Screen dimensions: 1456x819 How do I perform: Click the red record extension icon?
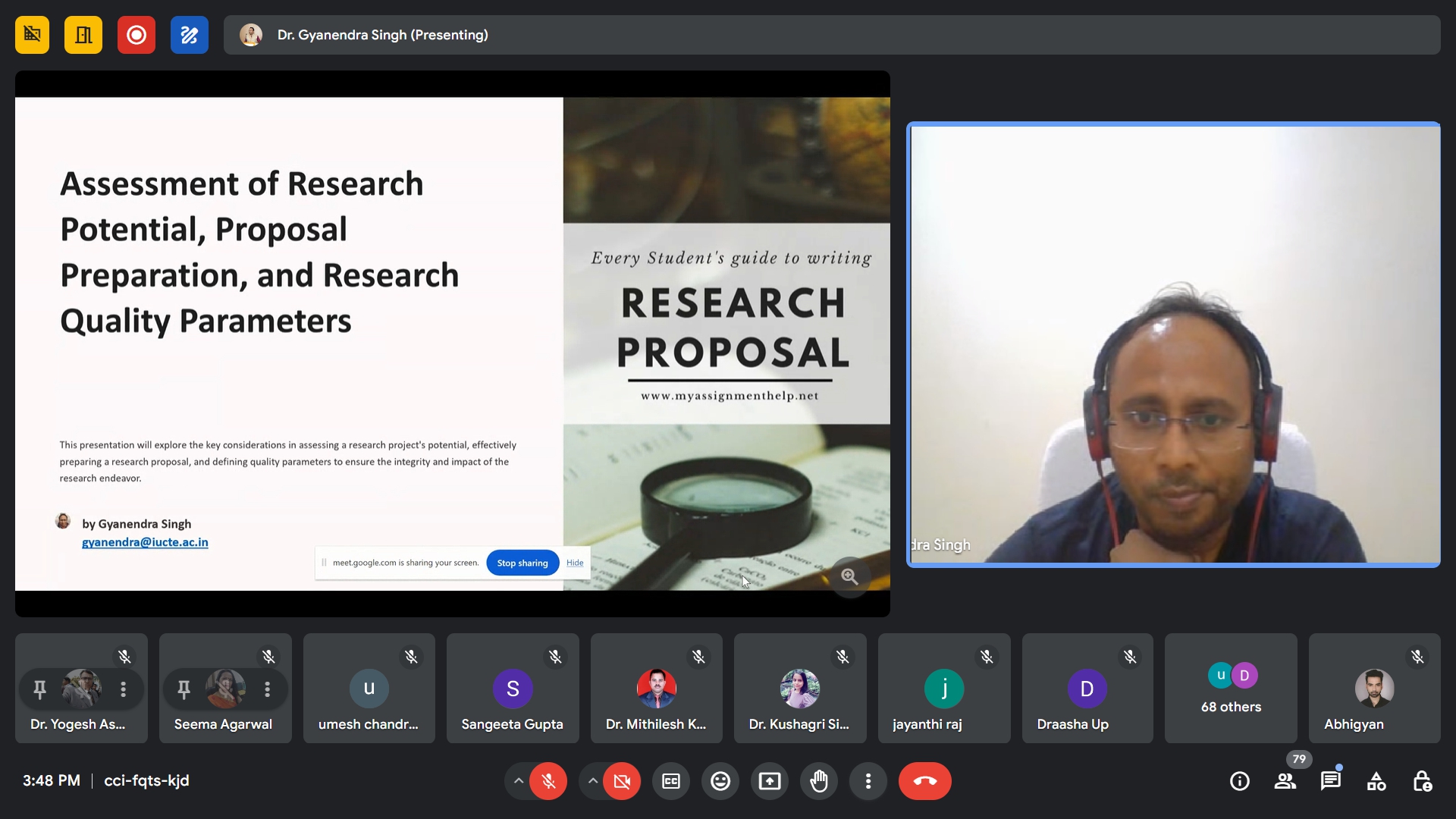click(x=136, y=35)
